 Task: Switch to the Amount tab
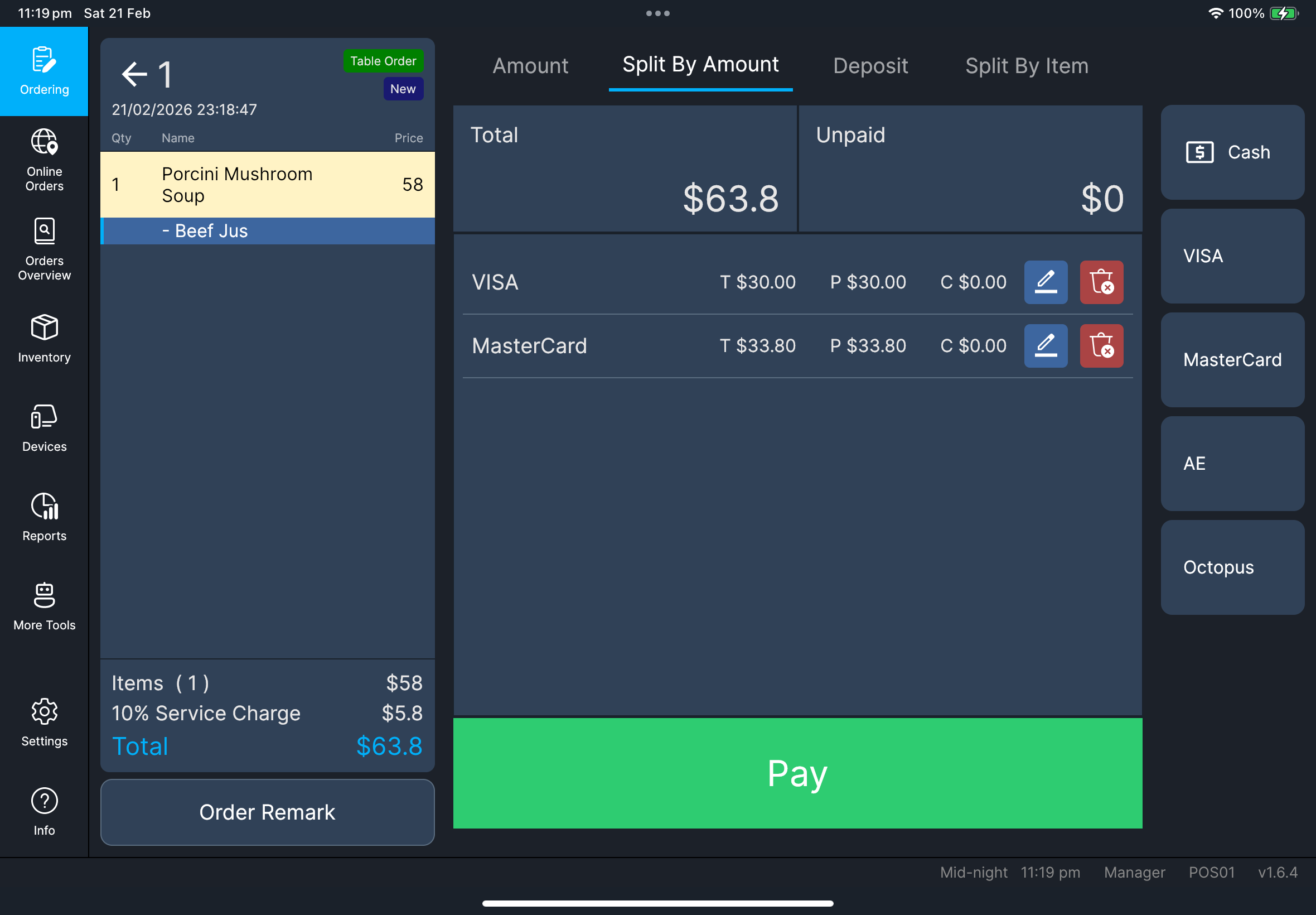pyautogui.click(x=529, y=65)
